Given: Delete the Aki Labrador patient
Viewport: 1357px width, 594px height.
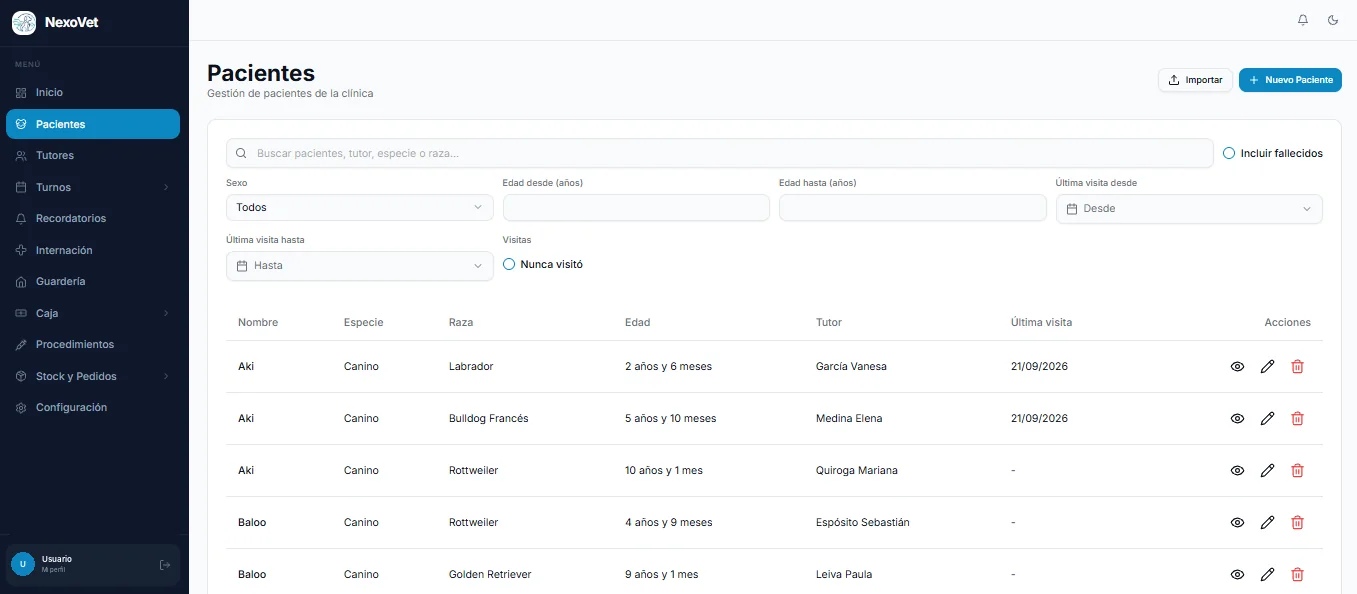Looking at the screenshot, I should coord(1297,367).
